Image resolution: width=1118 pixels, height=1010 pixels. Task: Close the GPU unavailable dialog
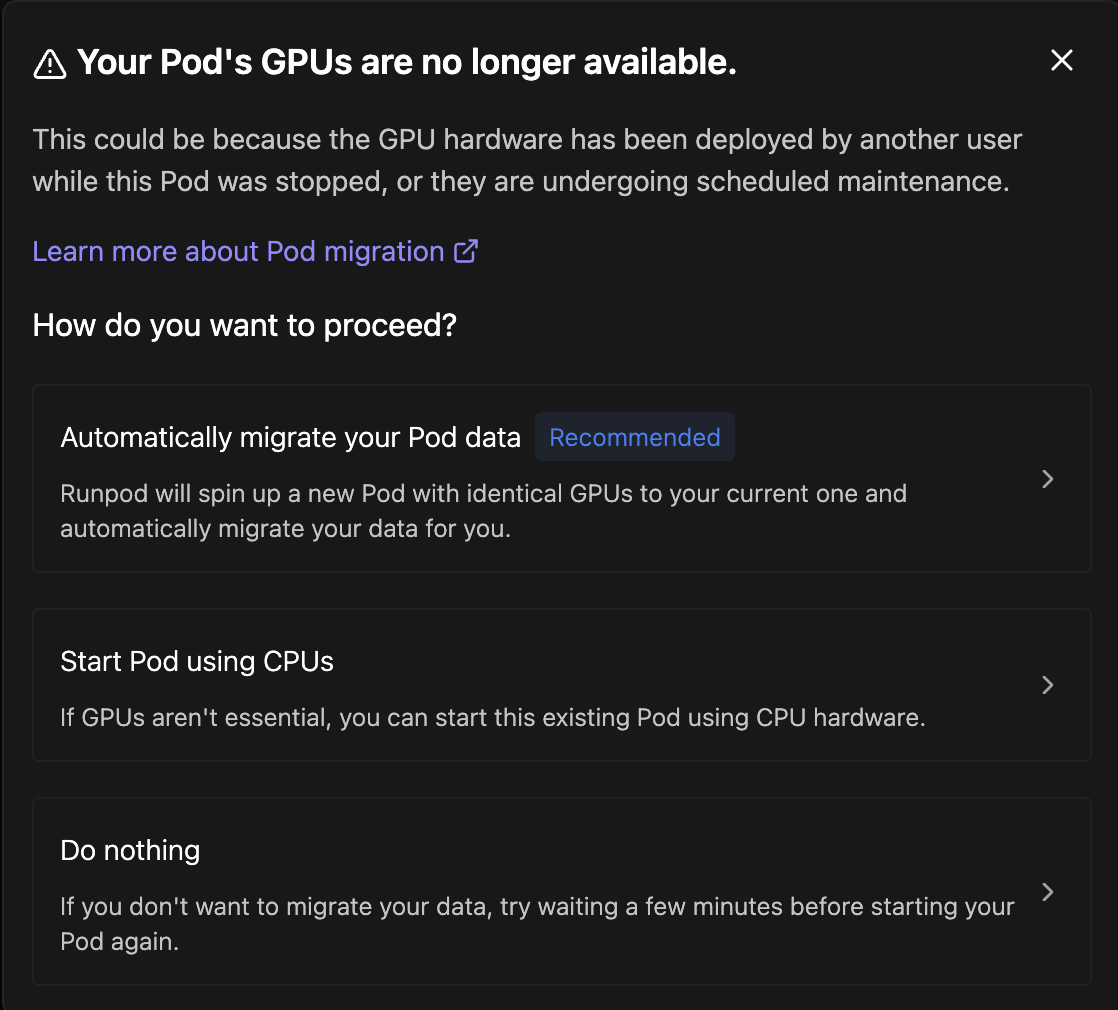(x=1061, y=61)
